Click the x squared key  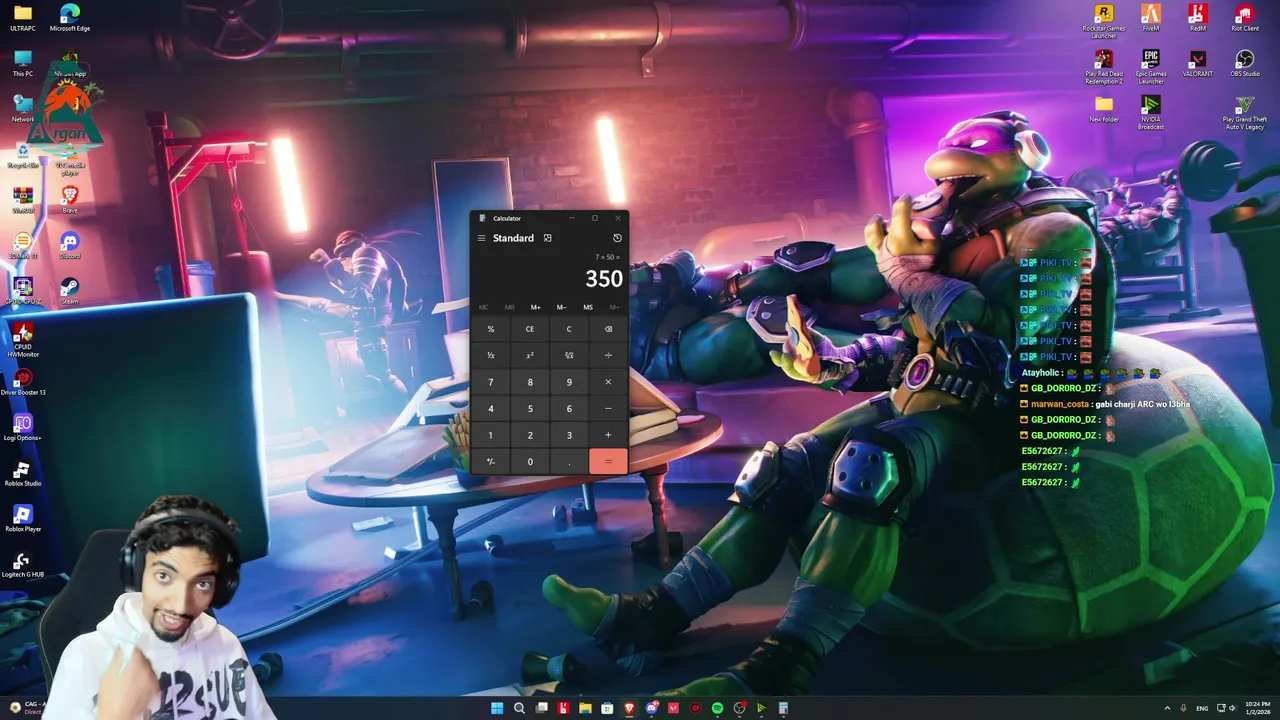[x=530, y=355]
